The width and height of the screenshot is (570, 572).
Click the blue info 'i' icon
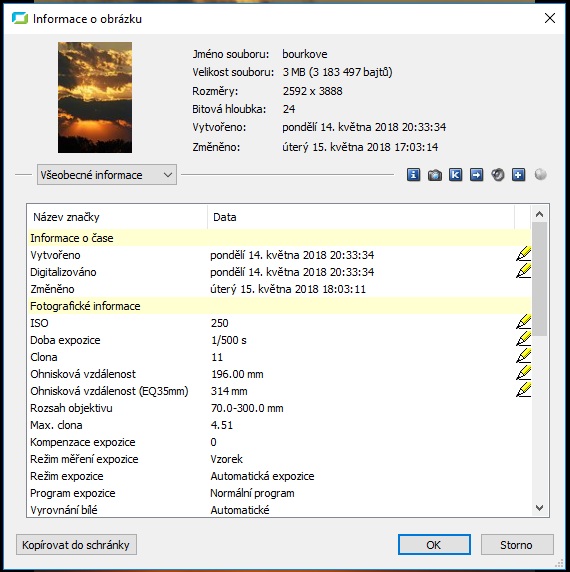tap(414, 175)
